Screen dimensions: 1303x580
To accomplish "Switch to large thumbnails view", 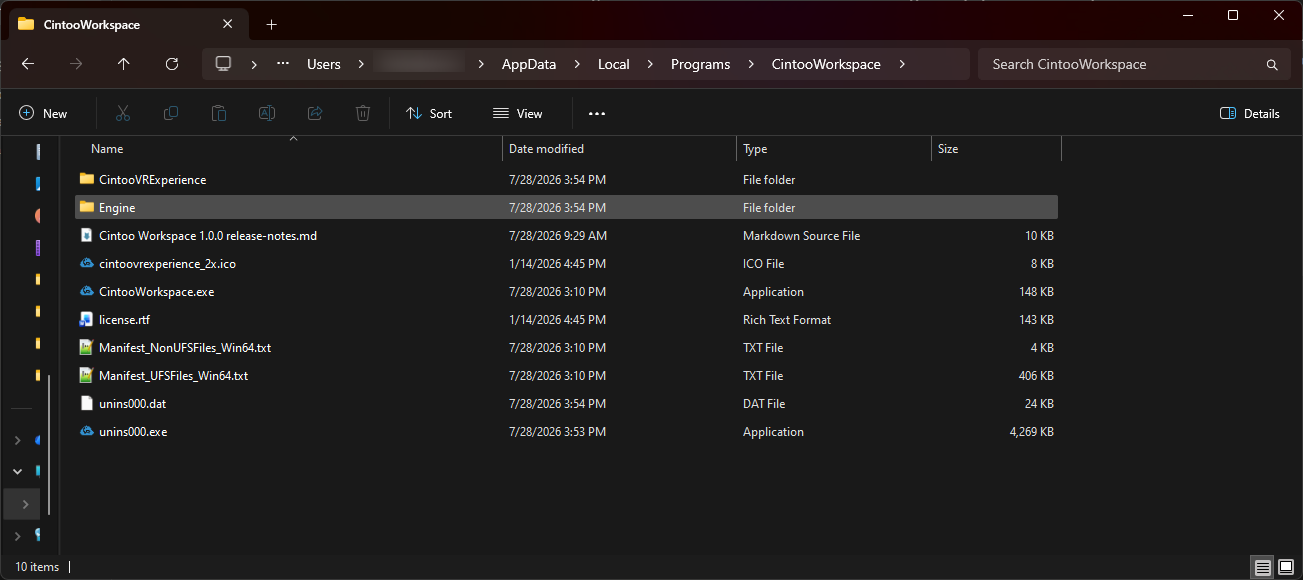I will (1286, 567).
